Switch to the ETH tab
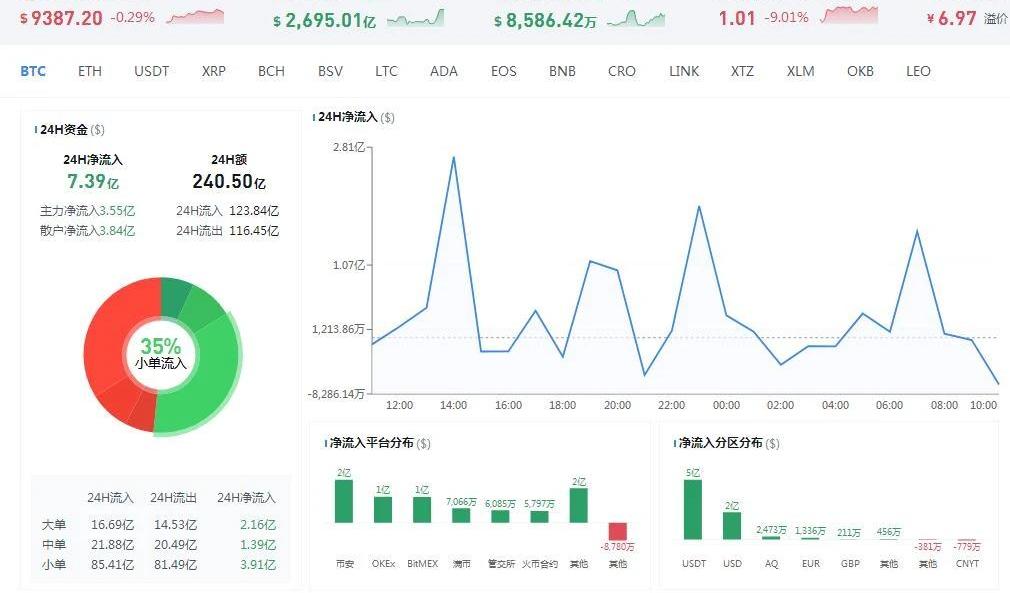Image resolution: width=1010 pixels, height=593 pixels. (x=90, y=71)
